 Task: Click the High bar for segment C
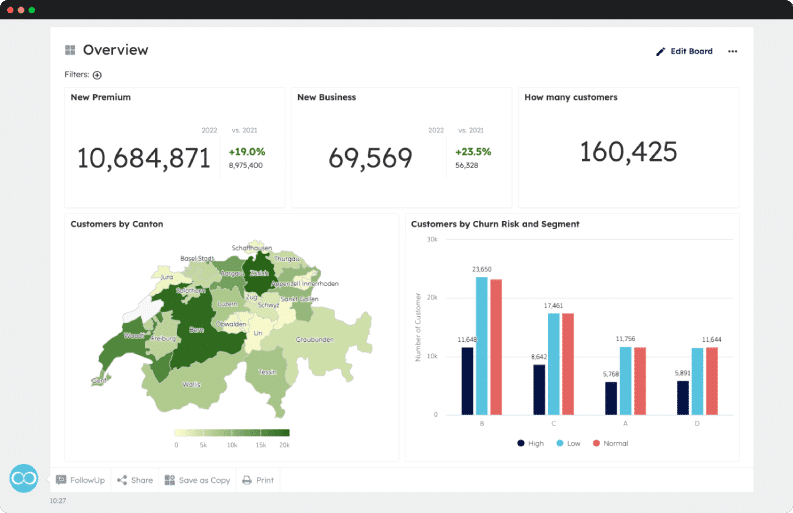coord(539,390)
